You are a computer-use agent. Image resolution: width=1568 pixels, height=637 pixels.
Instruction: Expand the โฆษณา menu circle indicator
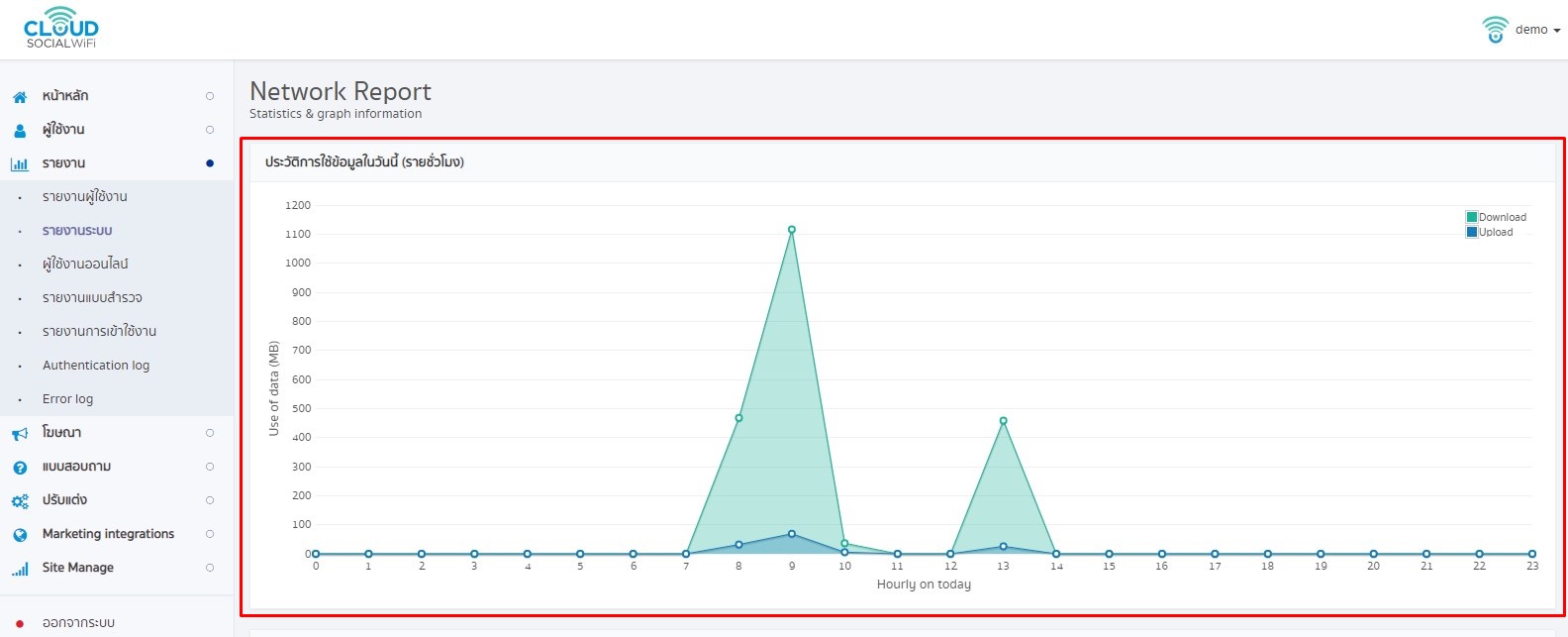click(x=210, y=433)
